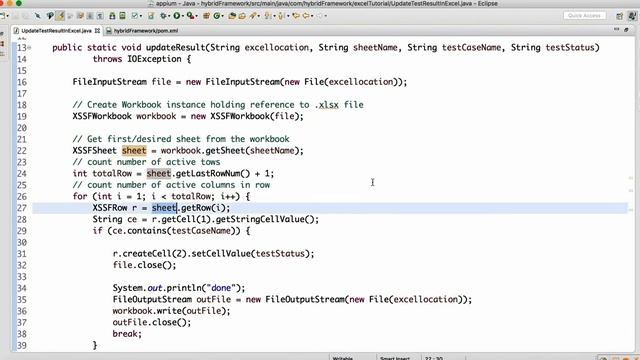
Task: Switch to hybridFramework/pom.xml tab
Action: 145,31
